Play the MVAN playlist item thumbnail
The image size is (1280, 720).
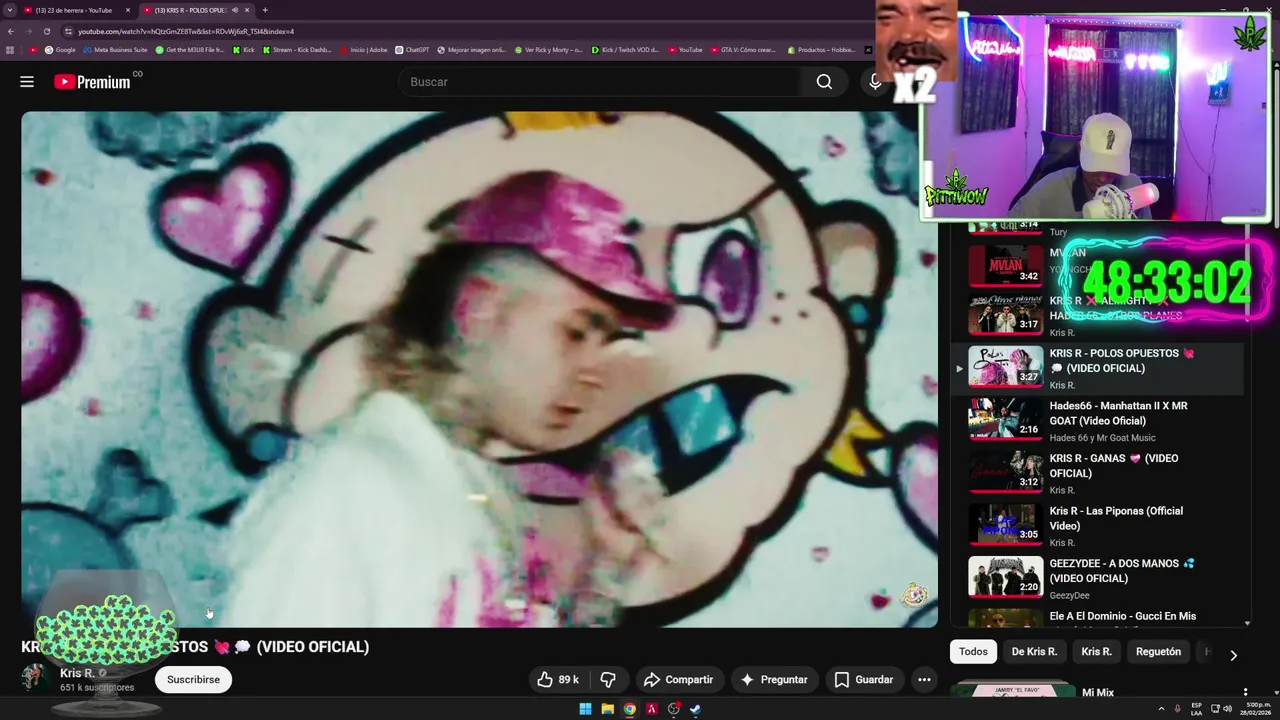coord(1006,264)
